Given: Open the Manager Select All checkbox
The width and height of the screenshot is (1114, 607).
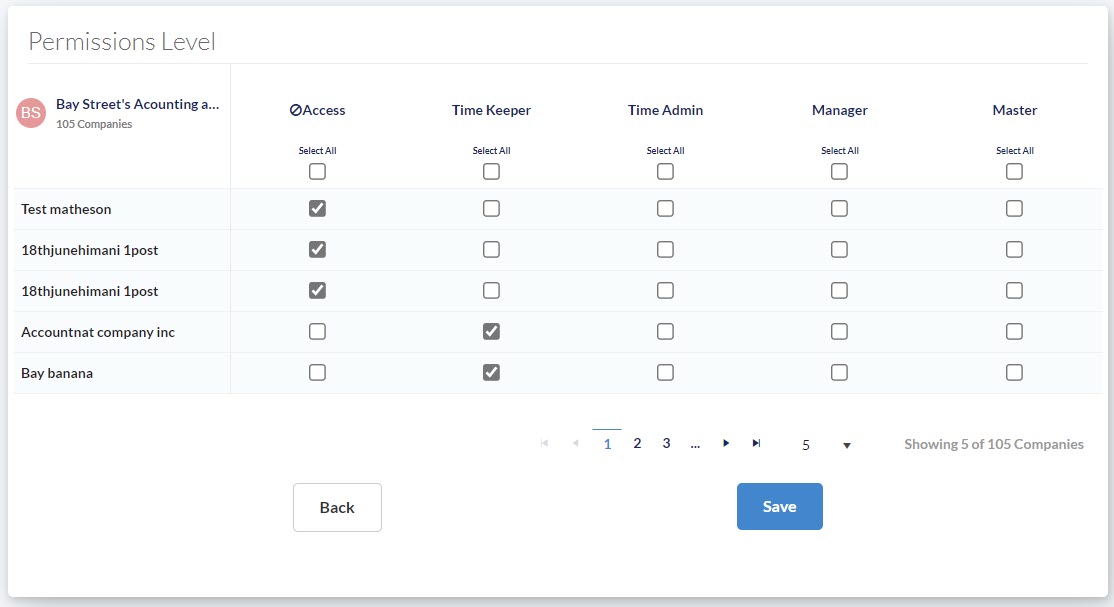Looking at the screenshot, I should (839, 171).
